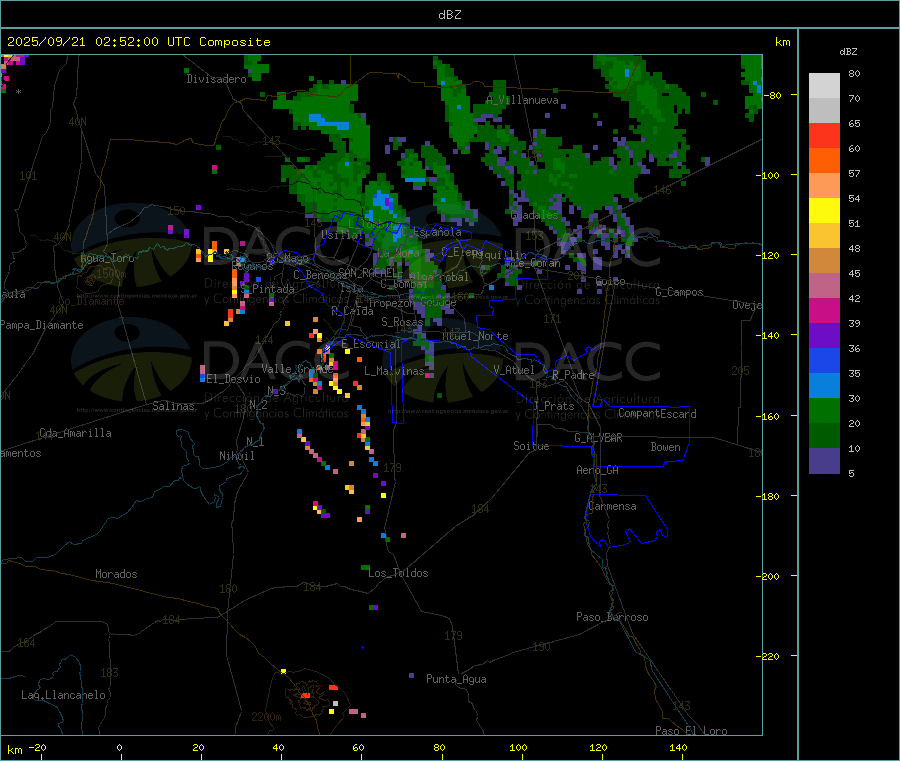Click the 'C_Española' map label
This screenshot has height=761, width=900.
[431, 232]
